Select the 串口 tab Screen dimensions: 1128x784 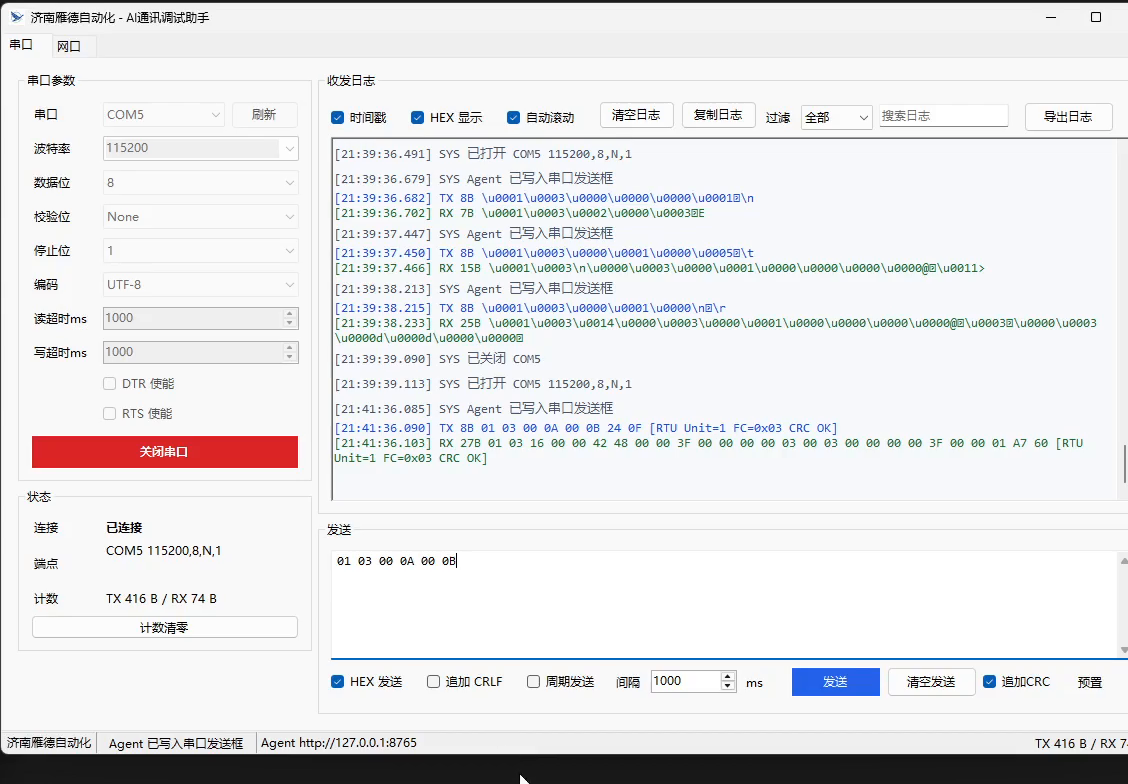click(22, 45)
